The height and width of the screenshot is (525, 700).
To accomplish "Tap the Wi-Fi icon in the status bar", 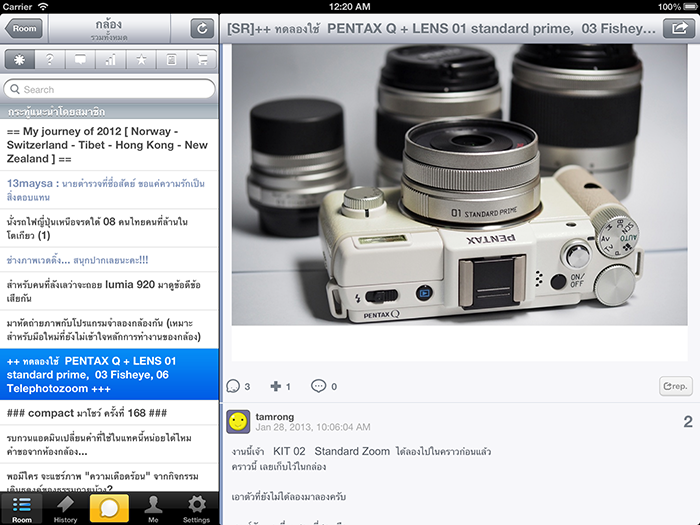I will coord(43,7).
